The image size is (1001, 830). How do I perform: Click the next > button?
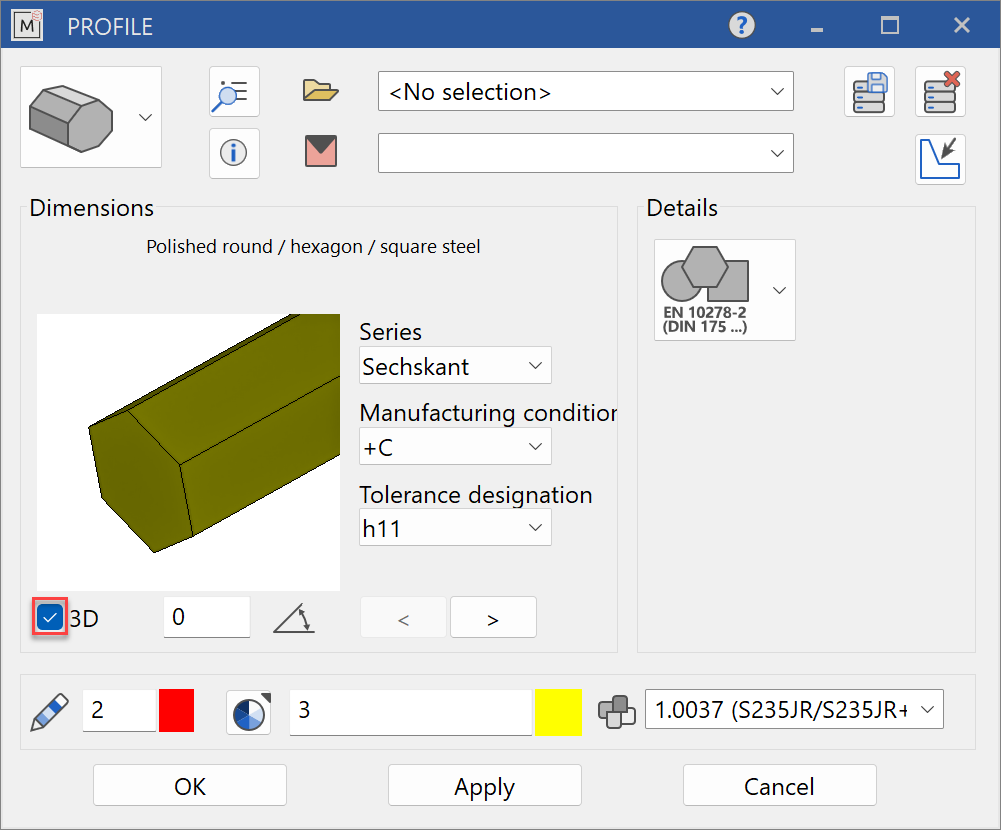[x=493, y=617]
